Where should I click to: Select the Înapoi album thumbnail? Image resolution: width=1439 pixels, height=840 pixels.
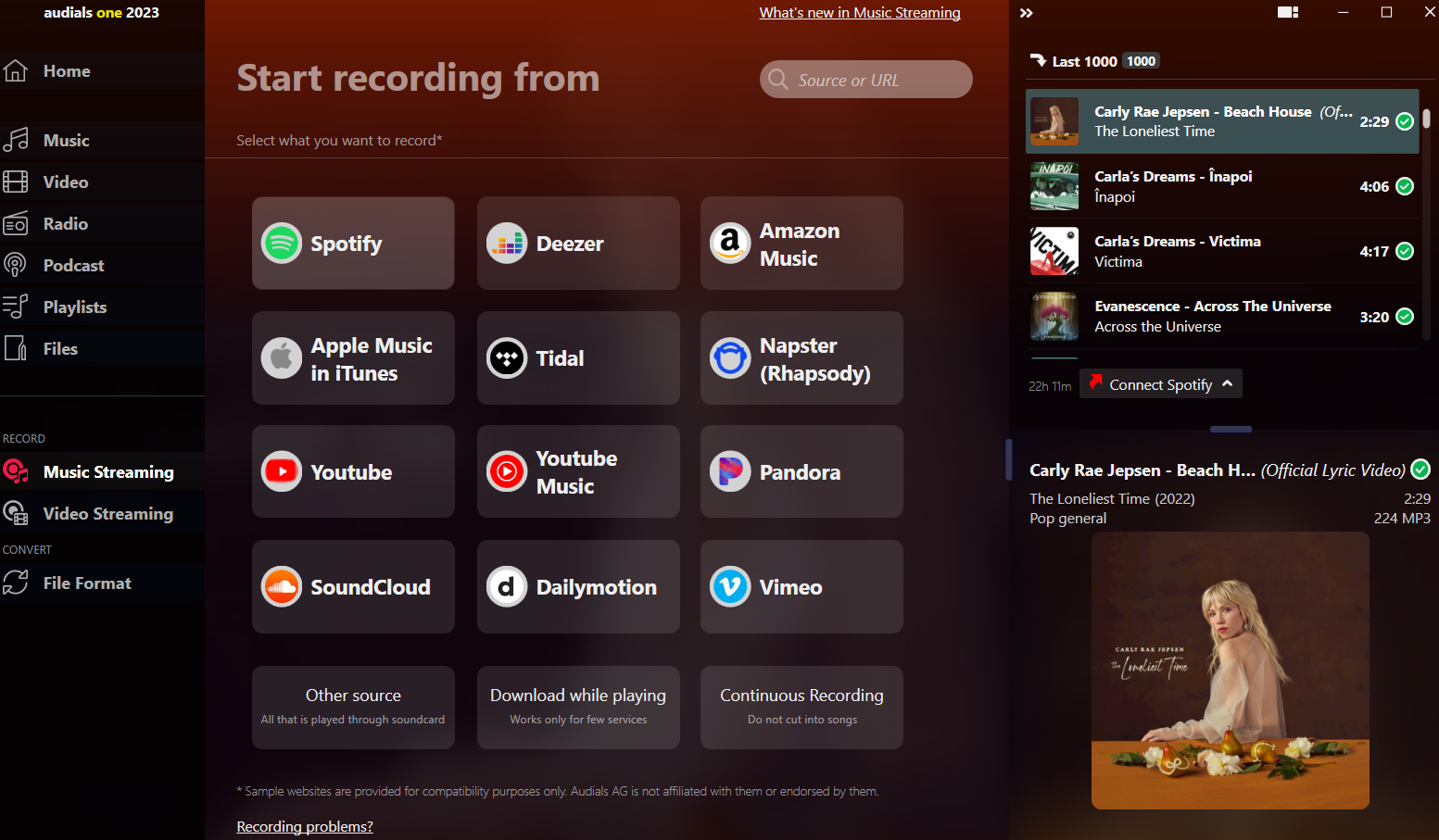tap(1054, 186)
